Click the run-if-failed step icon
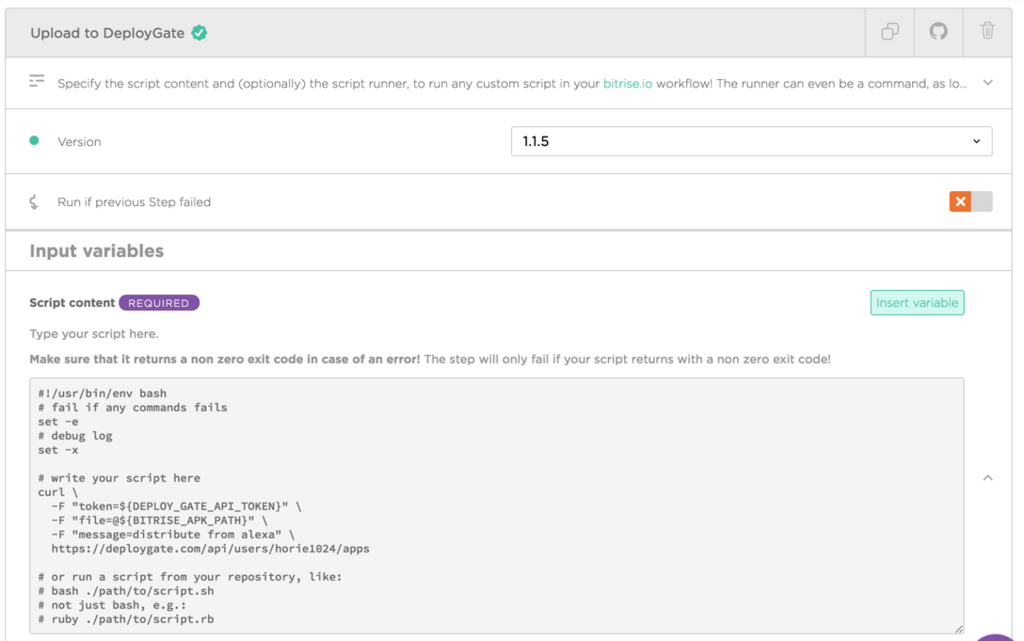Screen dimensions: 1024x641 coord(34,202)
